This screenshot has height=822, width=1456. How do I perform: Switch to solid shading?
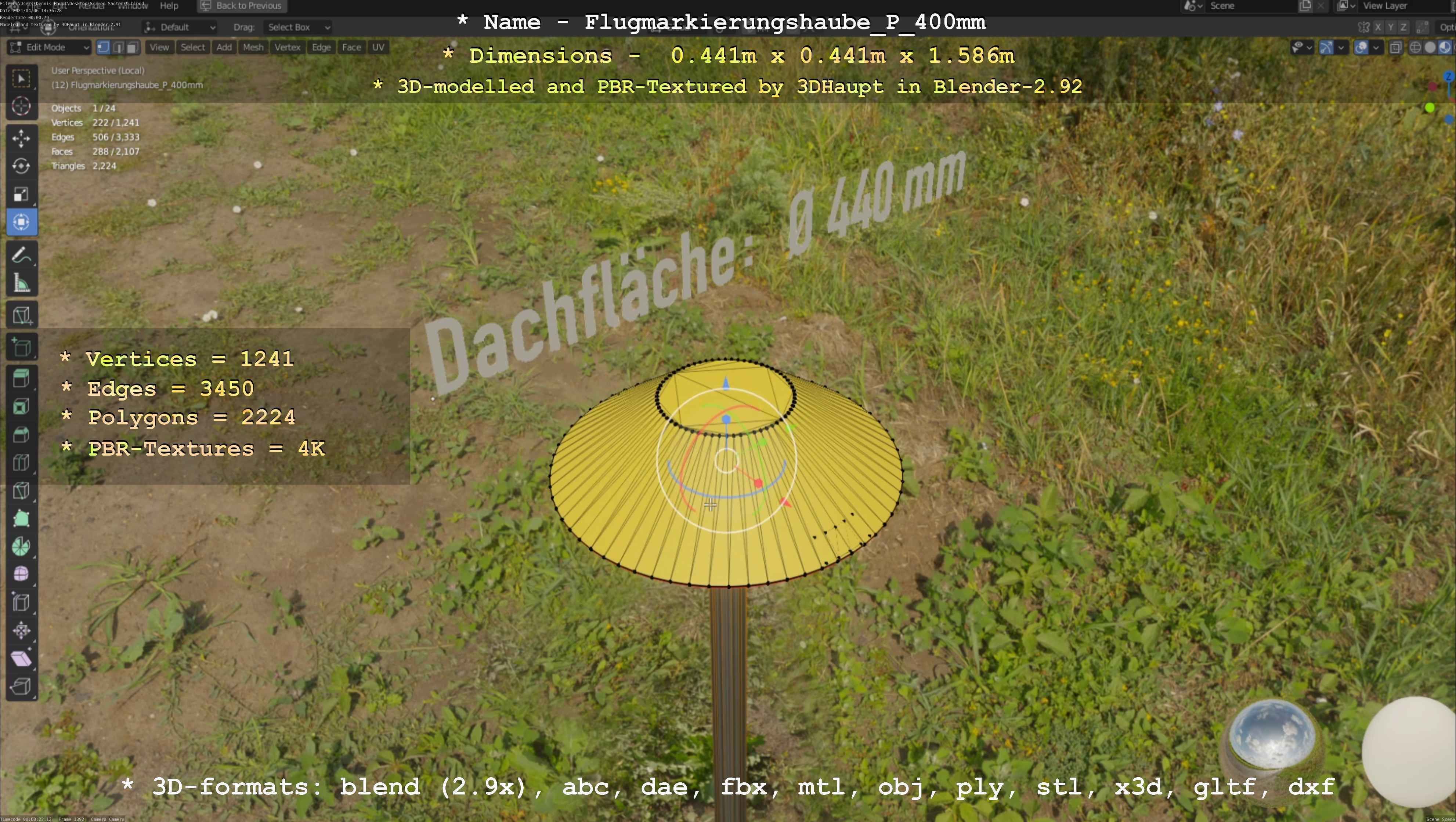[1430, 47]
